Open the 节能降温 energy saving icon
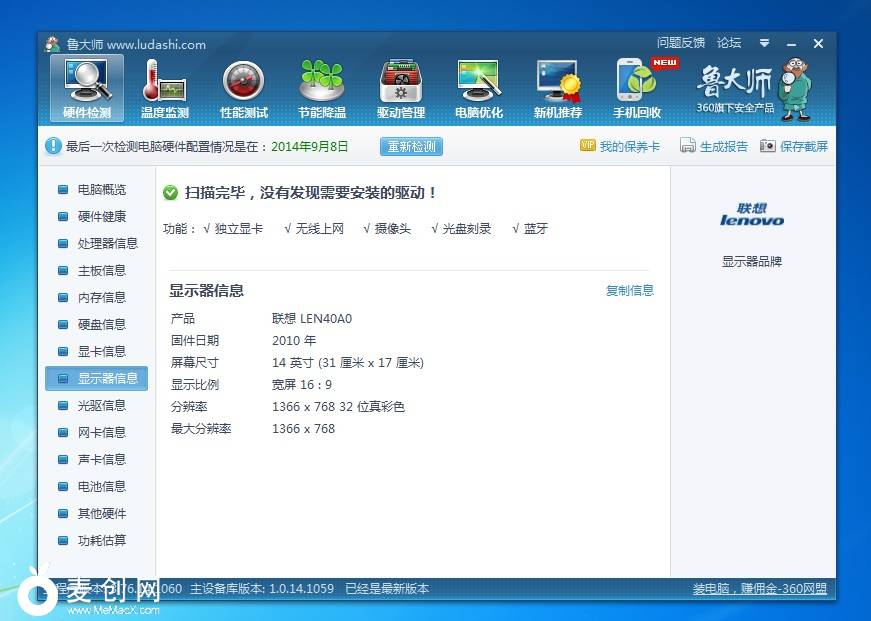Viewport: 871px width, 621px height. (x=322, y=88)
